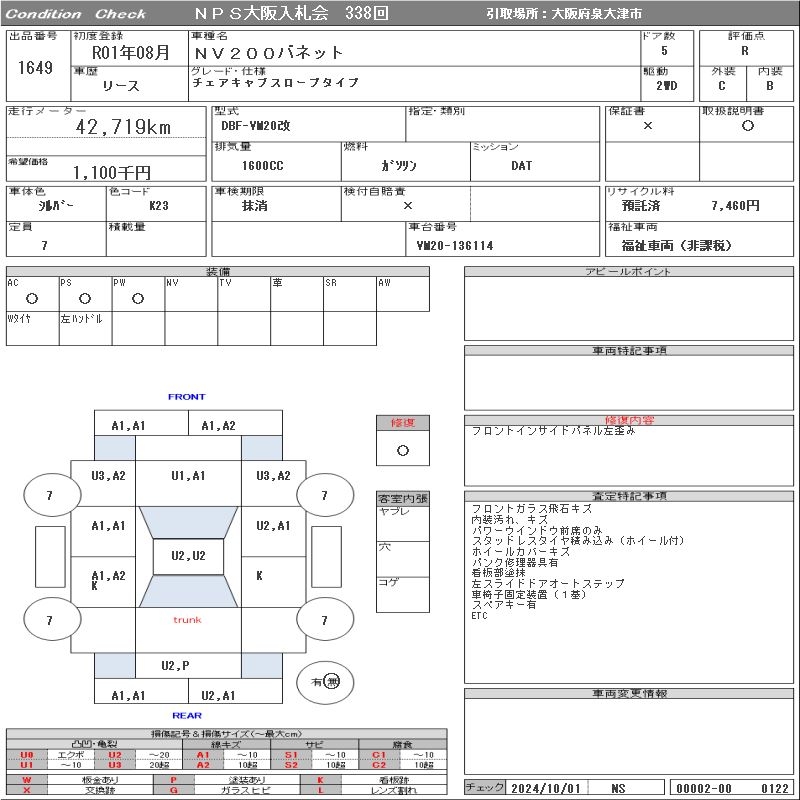The height and width of the screenshot is (800, 800).
Task: Click the U2,U2 roof panel in the diagram
Action: [x=187, y=556]
